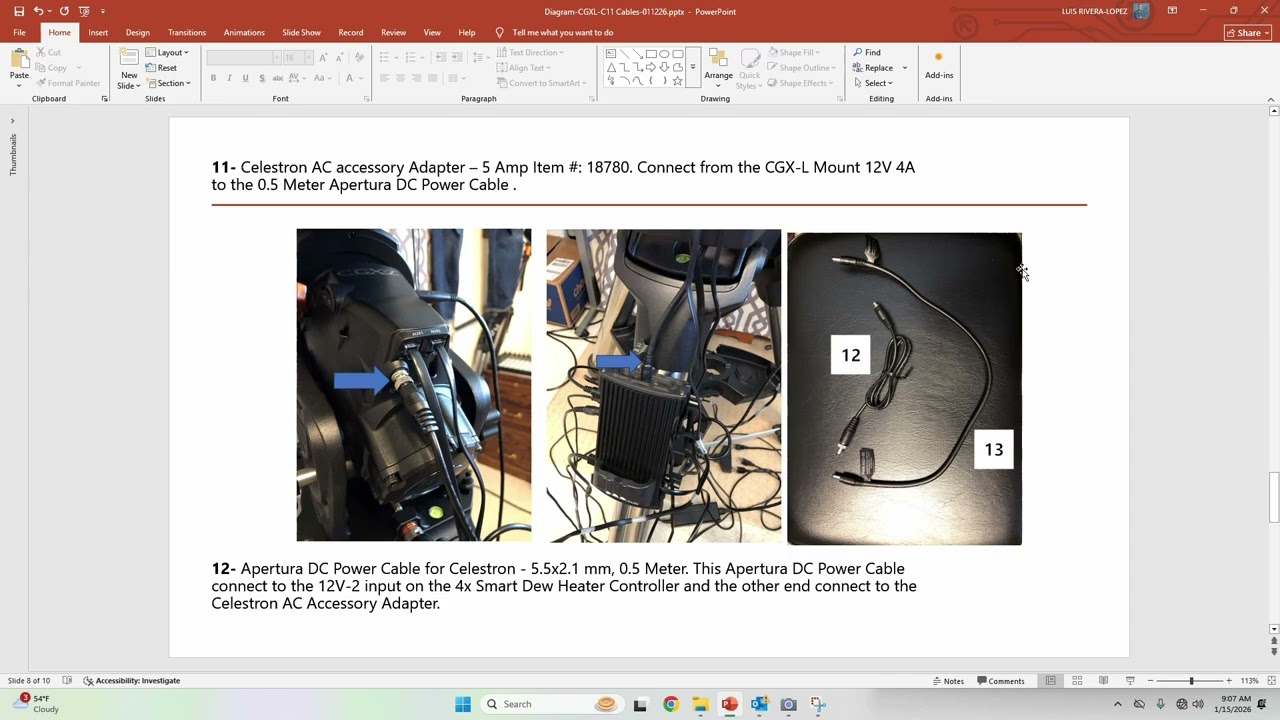Click the Clear All Formatting icon
Screen dimensions: 1280x720
358,57
